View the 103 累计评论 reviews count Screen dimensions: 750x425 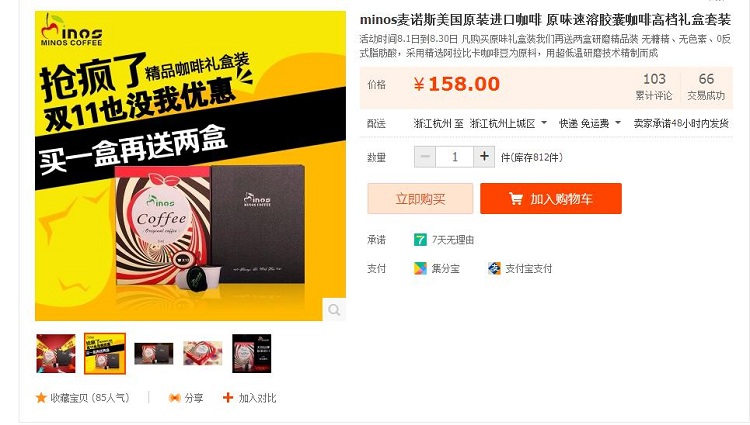pyautogui.click(x=654, y=86)
